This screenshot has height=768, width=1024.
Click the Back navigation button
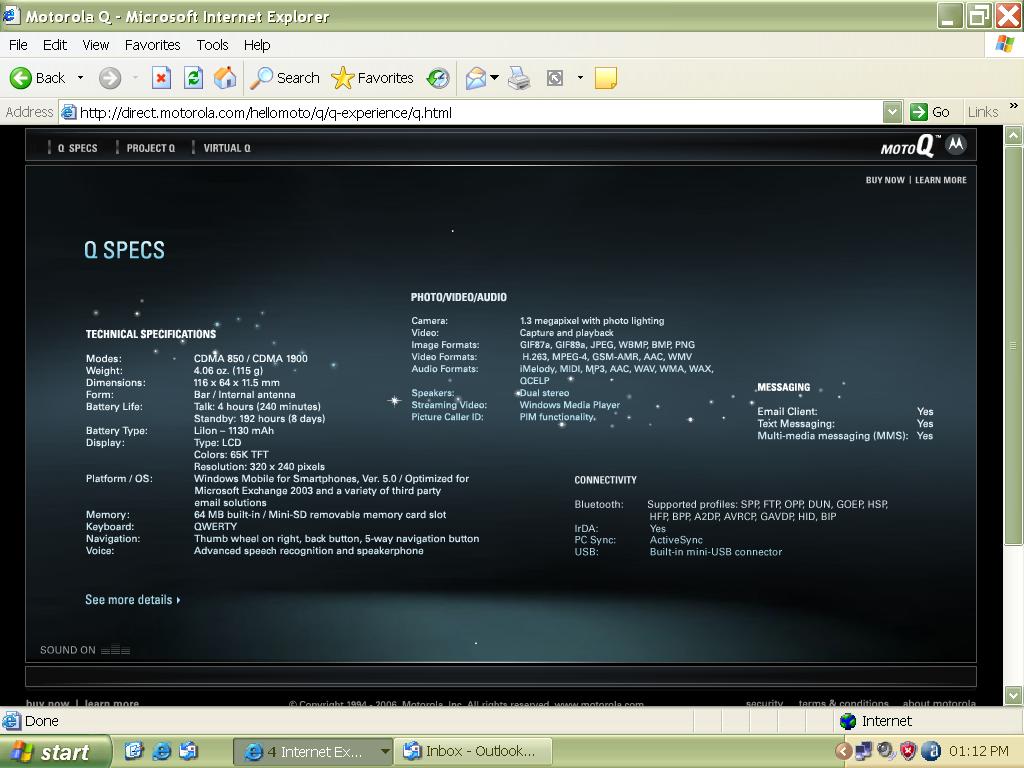click(x=38, y=78)
